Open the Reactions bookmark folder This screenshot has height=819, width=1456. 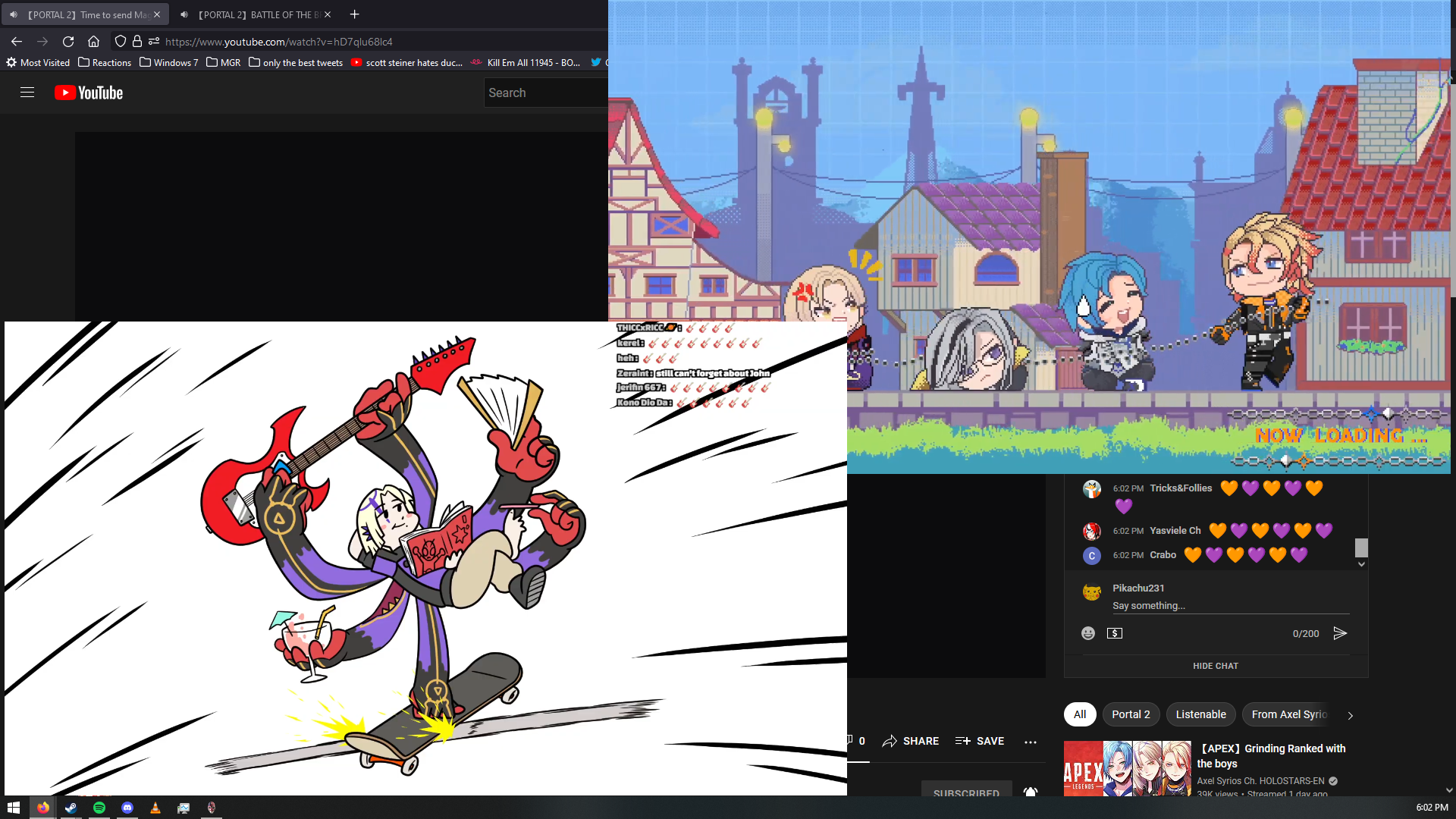(105, 63)
